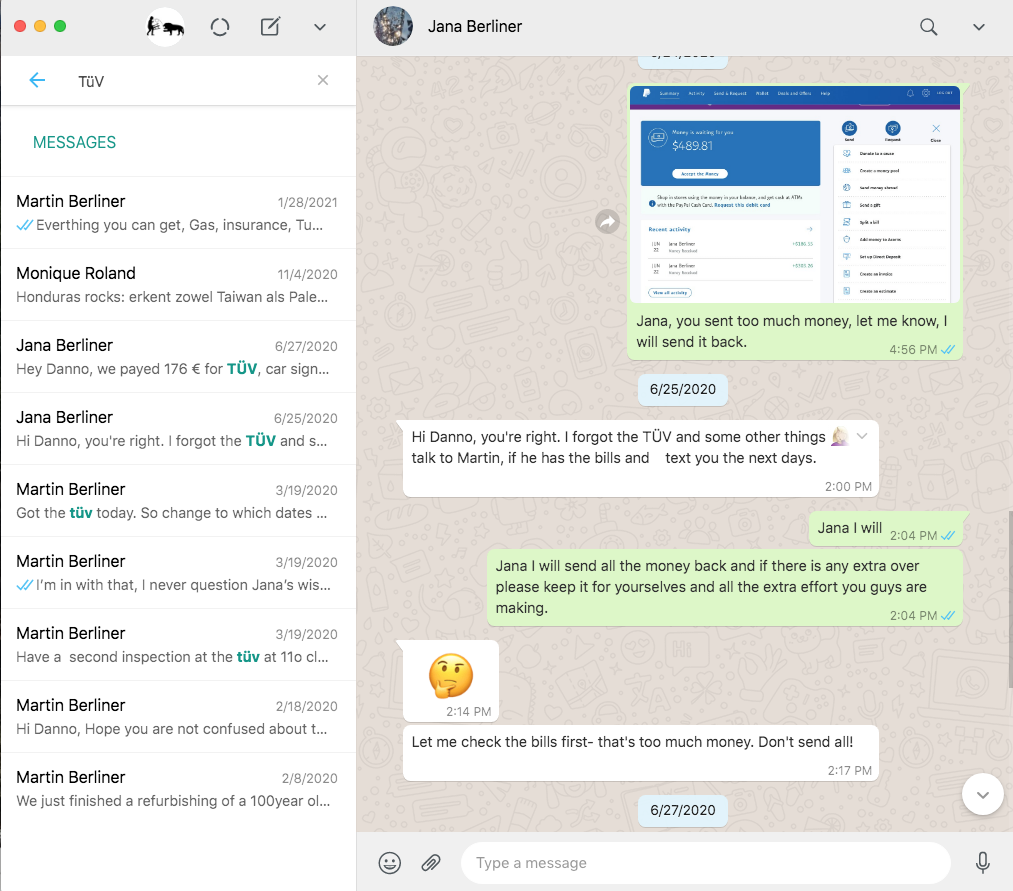The image size is (1013, 891).
Task: Search within the chat using the magnifier icon
Action: [928, 27]
